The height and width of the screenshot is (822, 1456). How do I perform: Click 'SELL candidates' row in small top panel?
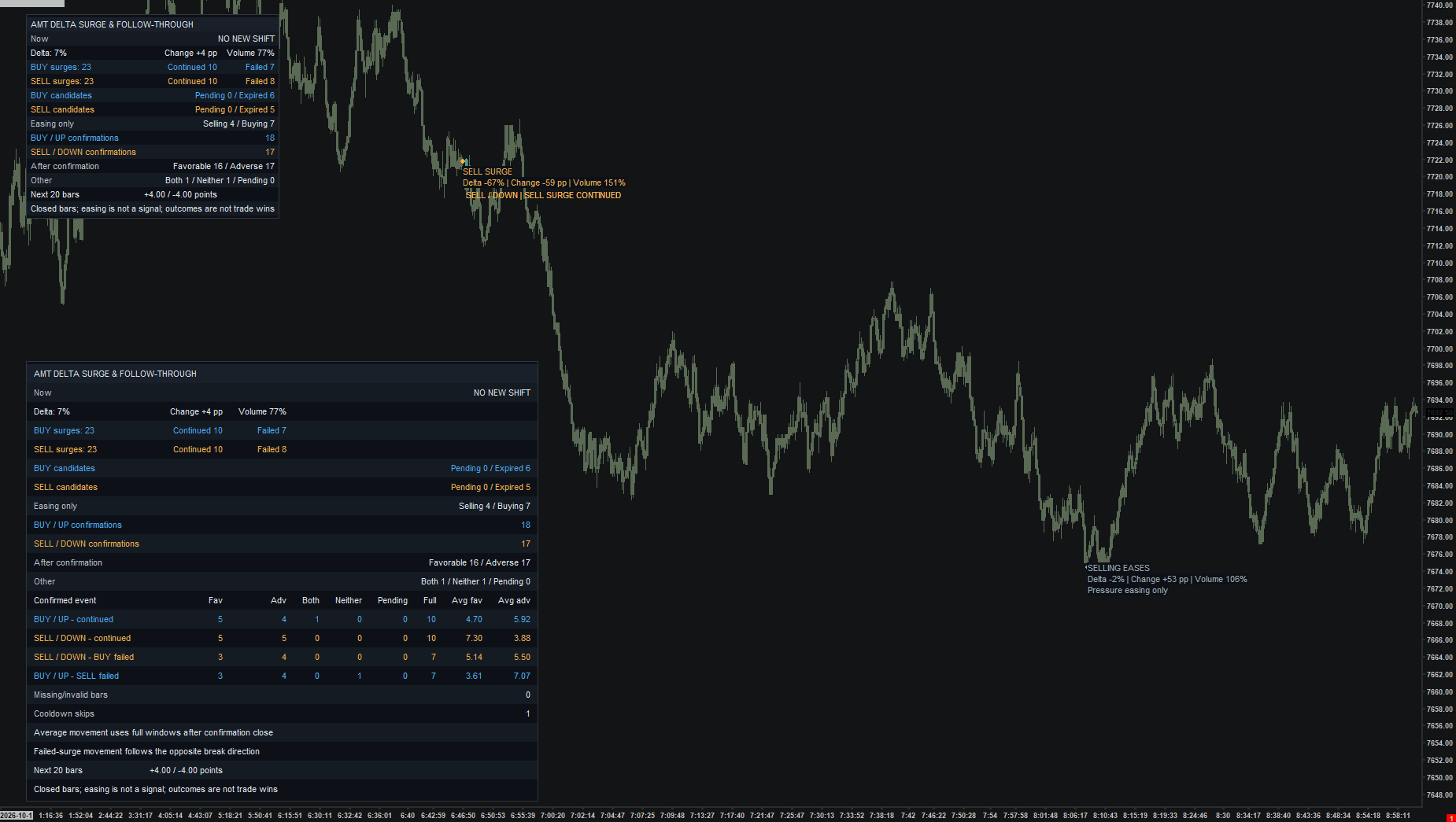[153, 109]
